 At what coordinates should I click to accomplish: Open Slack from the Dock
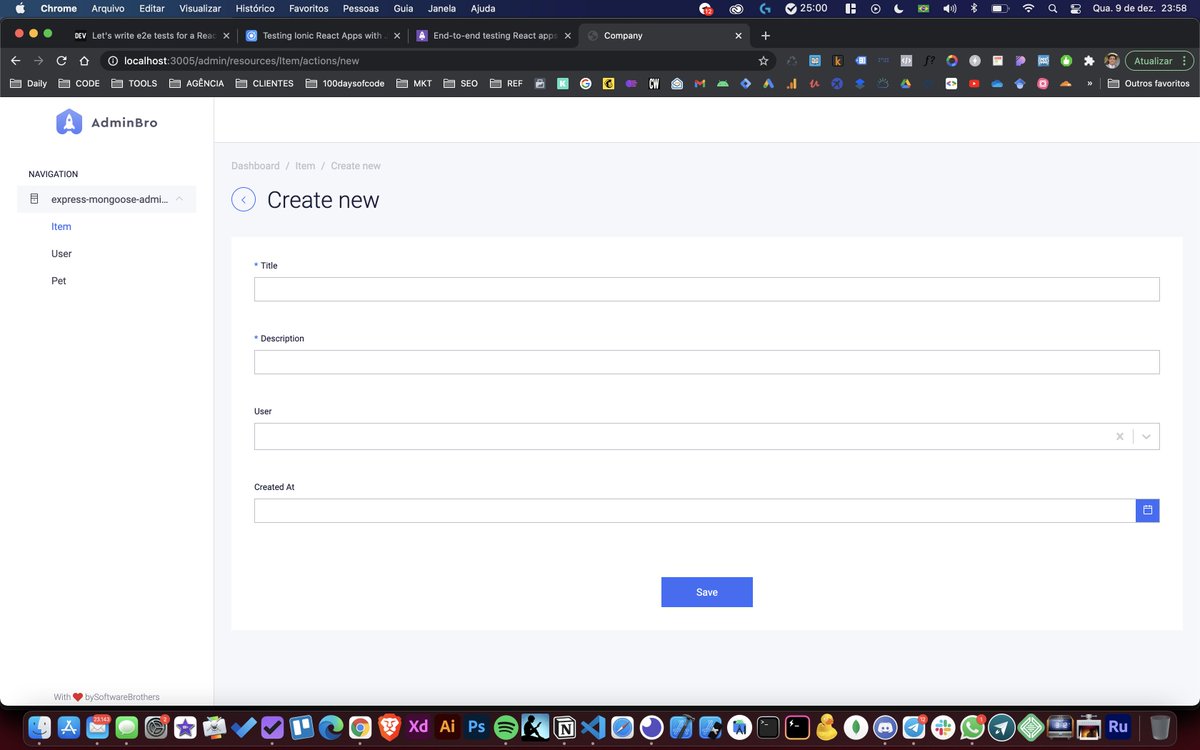point(943,727)
